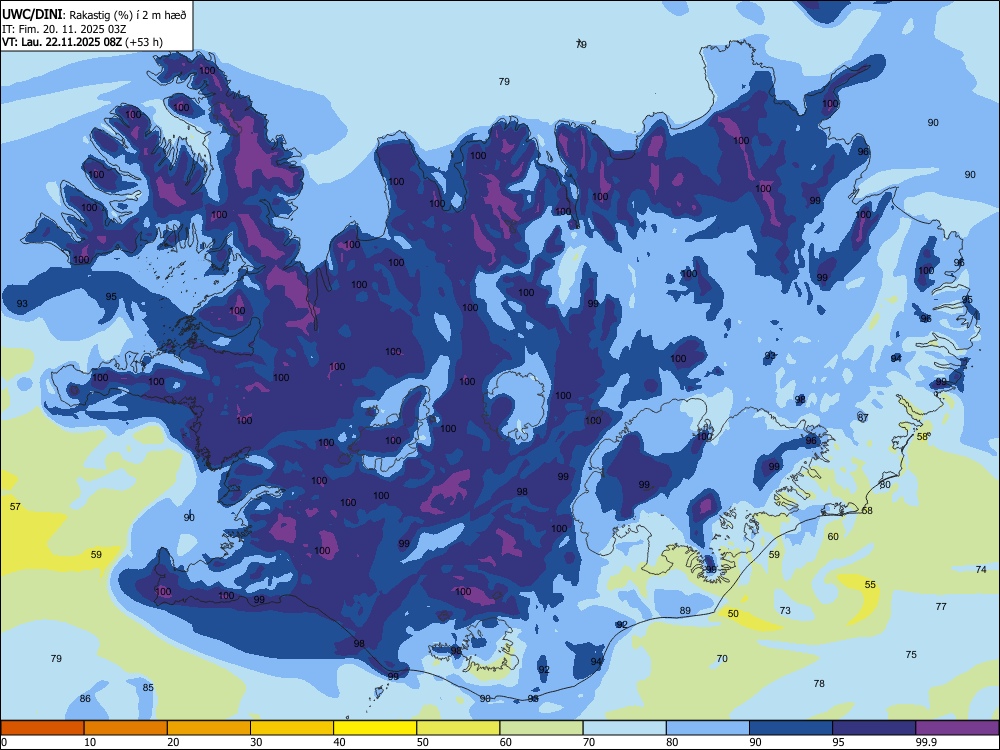The height and width of the screenshot is (750, 1000).
Task: Click the dark orange 0–10 legend swatch
Action: (42, 728)
